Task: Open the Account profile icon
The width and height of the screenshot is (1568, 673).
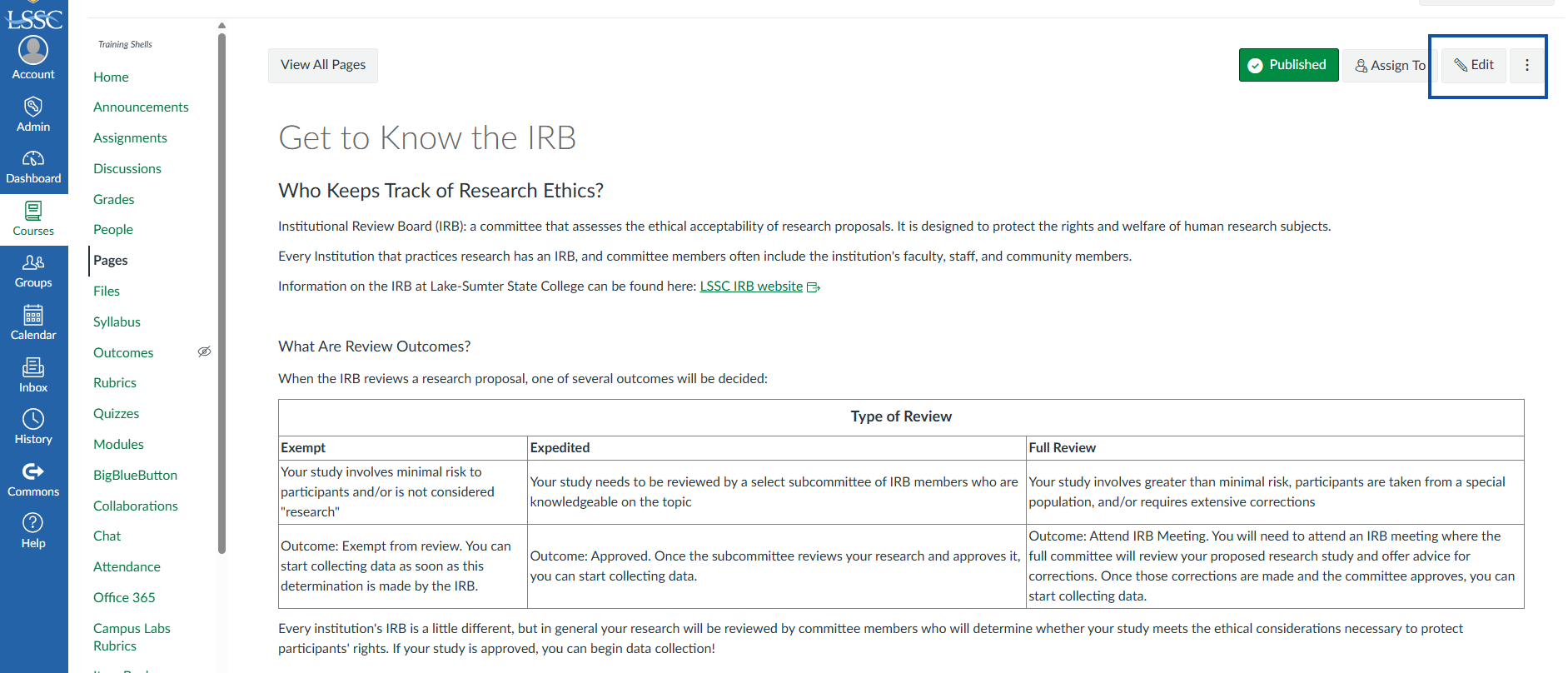Action: 33,51
